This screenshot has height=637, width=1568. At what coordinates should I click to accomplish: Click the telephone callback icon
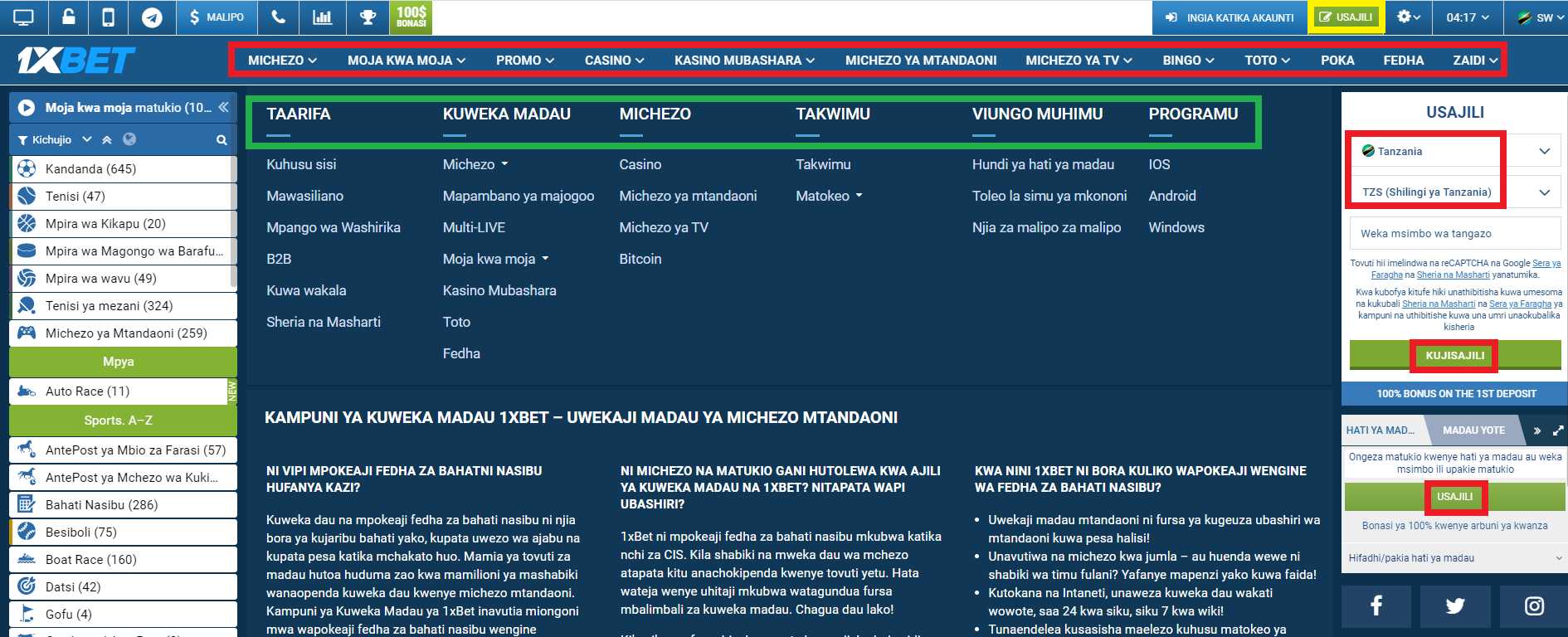[279, 17]
